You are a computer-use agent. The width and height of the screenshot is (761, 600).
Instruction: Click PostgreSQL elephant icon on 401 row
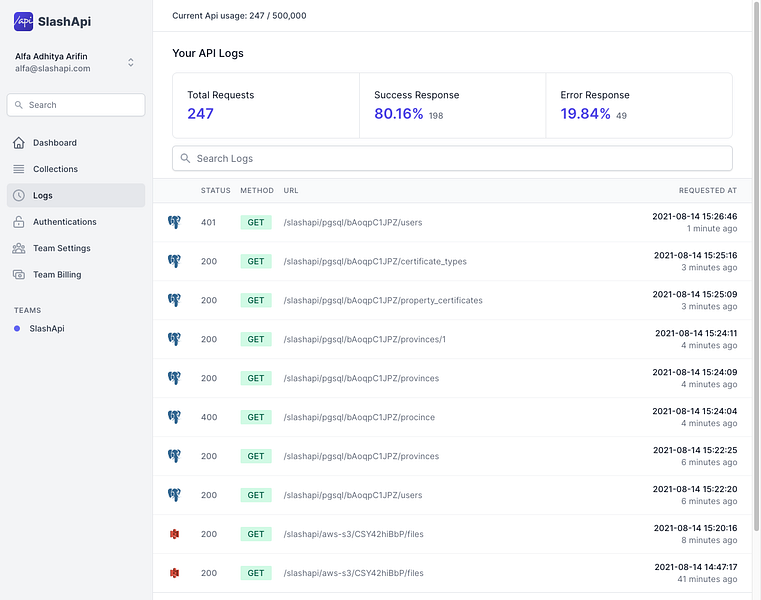point(174,222)
